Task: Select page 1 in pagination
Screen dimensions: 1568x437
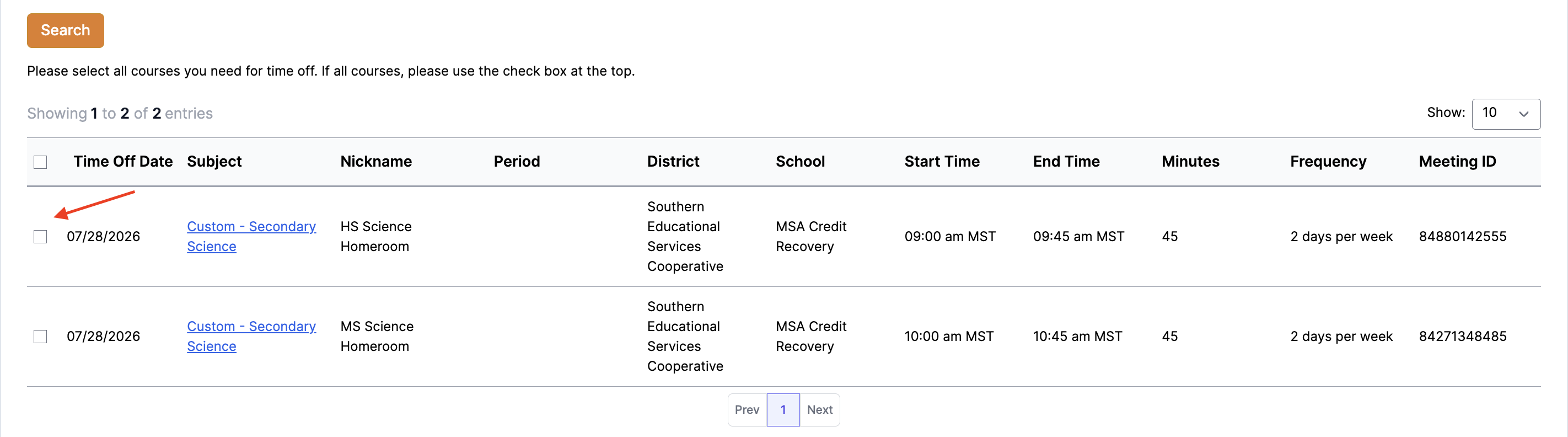Action: coord(783,409)
